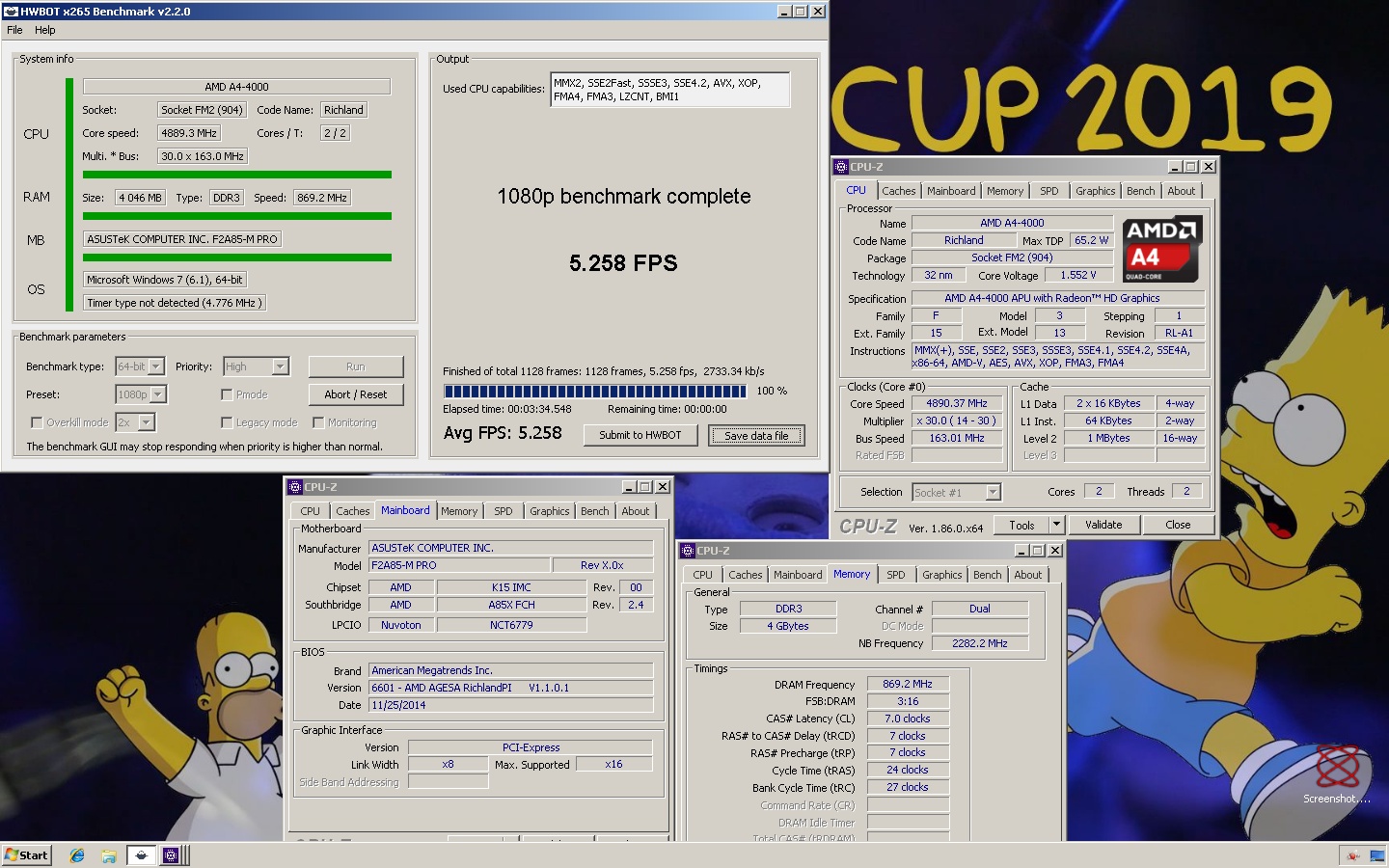
Task: Click the Tools button in CPU-Z
Action: tap(1022, 525)
